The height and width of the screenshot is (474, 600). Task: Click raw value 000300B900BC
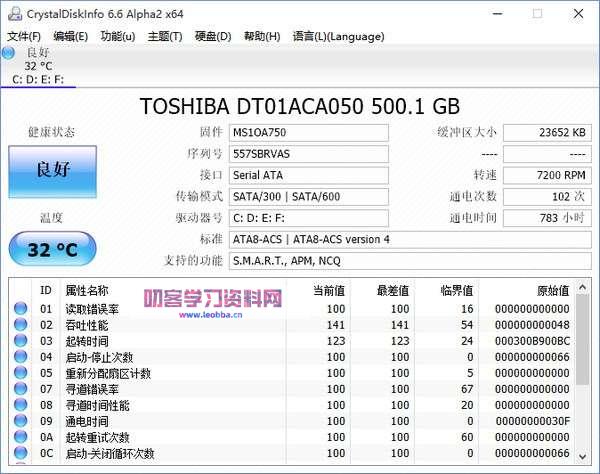[x=532, y=341]
